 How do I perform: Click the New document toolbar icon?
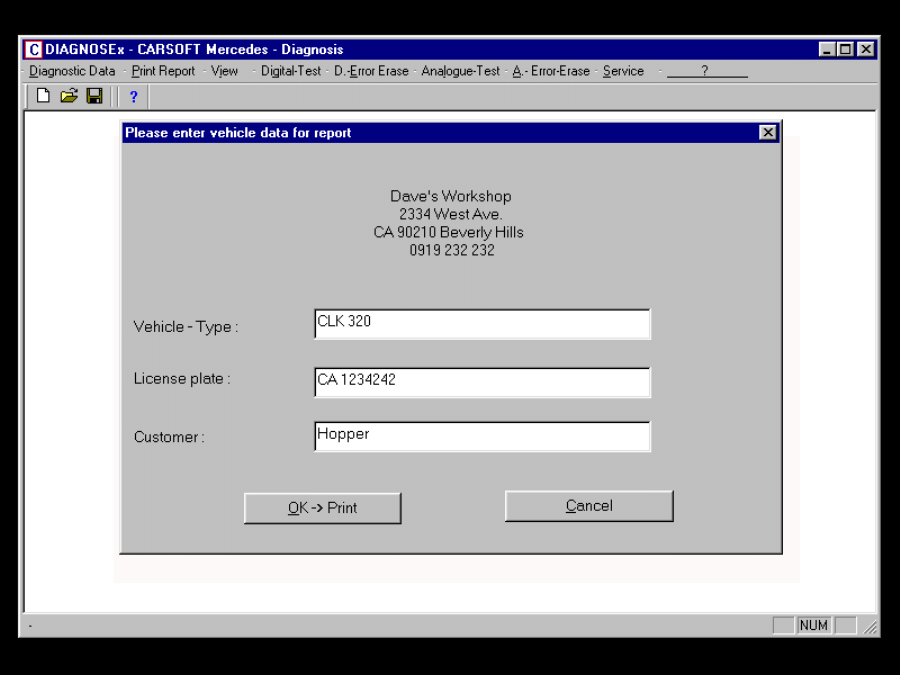click(43, 96)
